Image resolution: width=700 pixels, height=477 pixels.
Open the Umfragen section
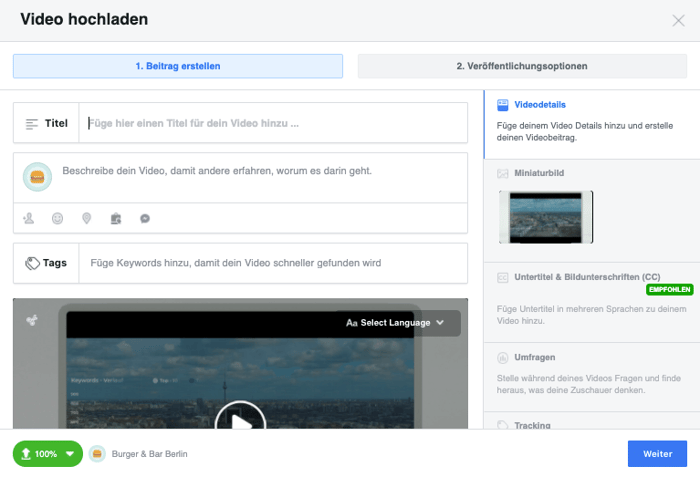[592, 377]
